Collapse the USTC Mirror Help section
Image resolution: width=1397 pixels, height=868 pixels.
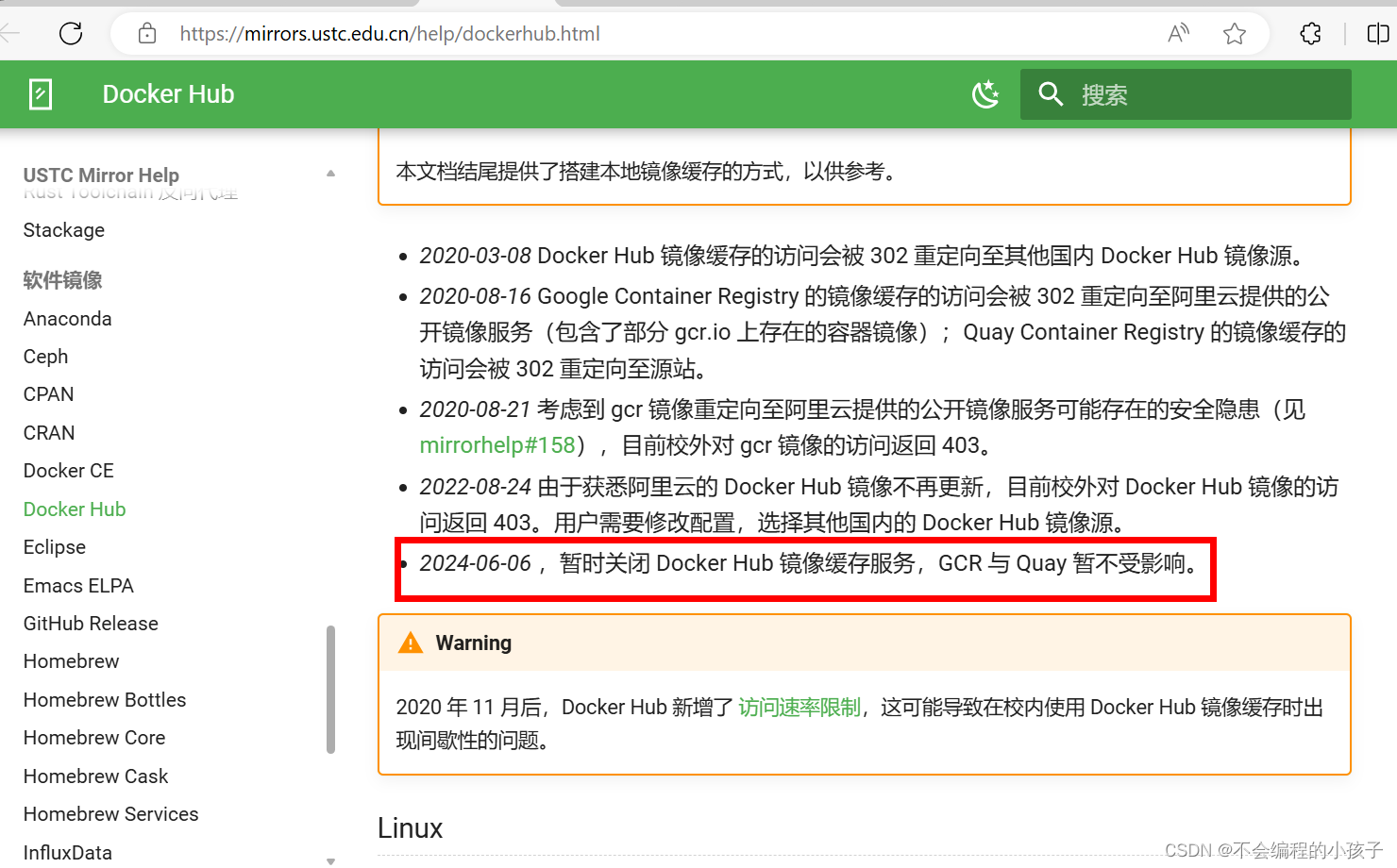pos(330,175)
